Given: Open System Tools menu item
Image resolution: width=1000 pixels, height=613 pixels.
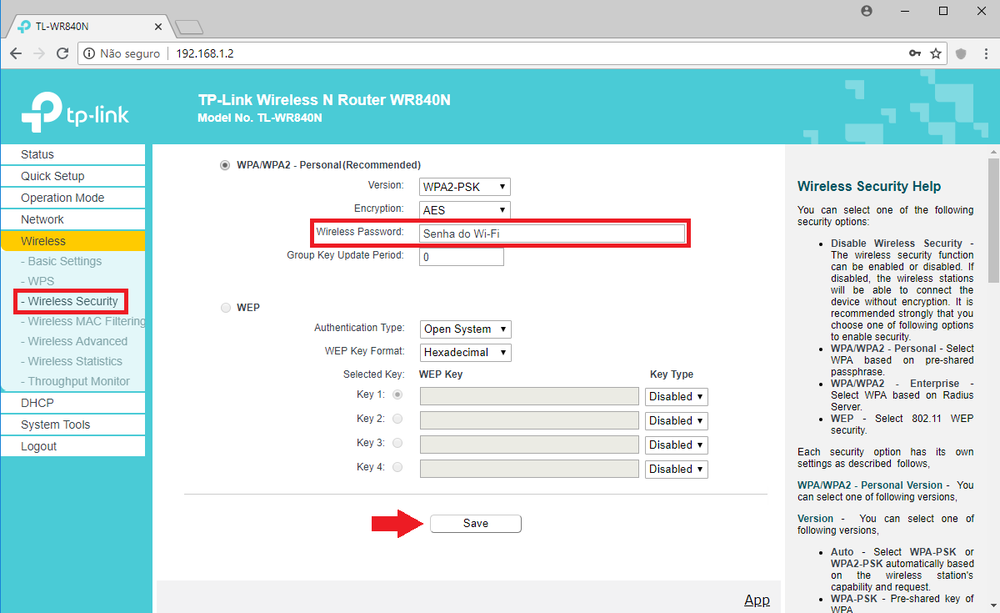Looking at the screenshot, I should click(73, 425).
